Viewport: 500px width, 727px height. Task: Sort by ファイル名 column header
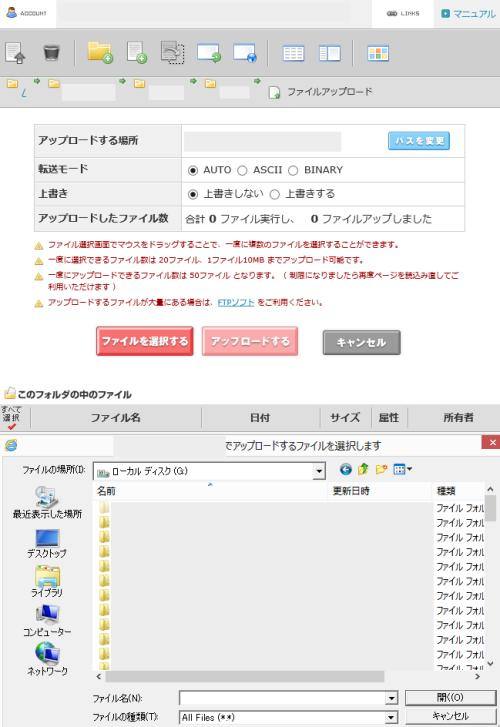click(x=115, y=418)
